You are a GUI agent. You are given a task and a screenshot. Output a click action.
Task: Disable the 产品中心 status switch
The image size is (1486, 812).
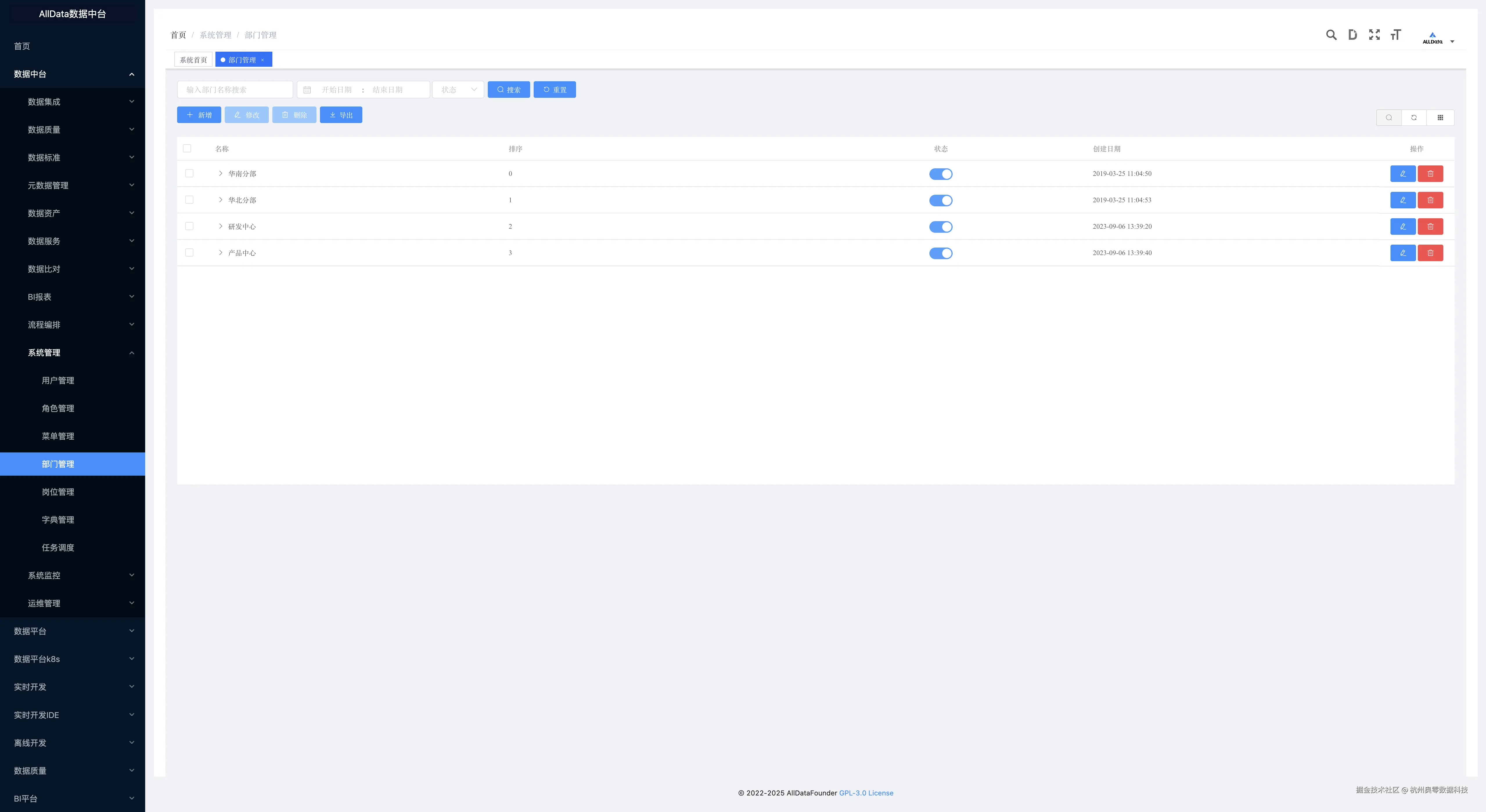940,253
